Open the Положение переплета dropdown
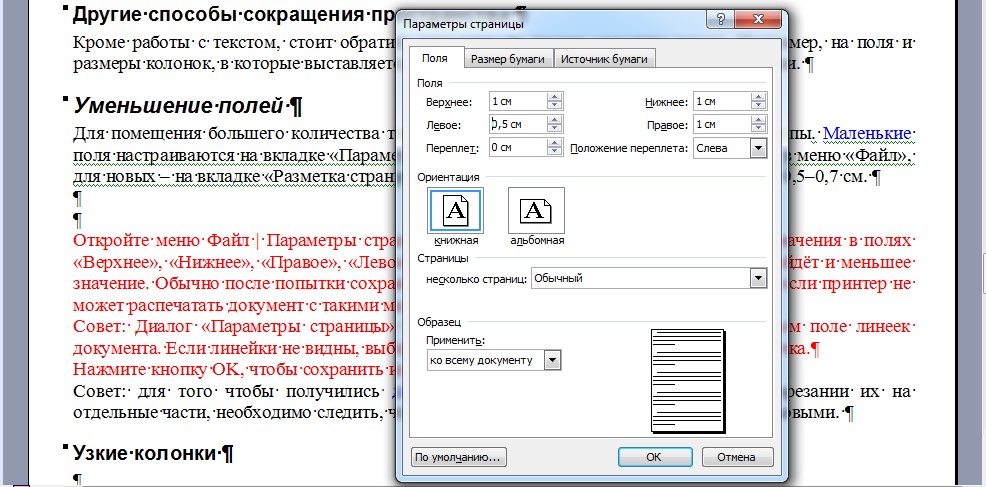Viewport: 986px width, 487px height. (x=757, y=148)
